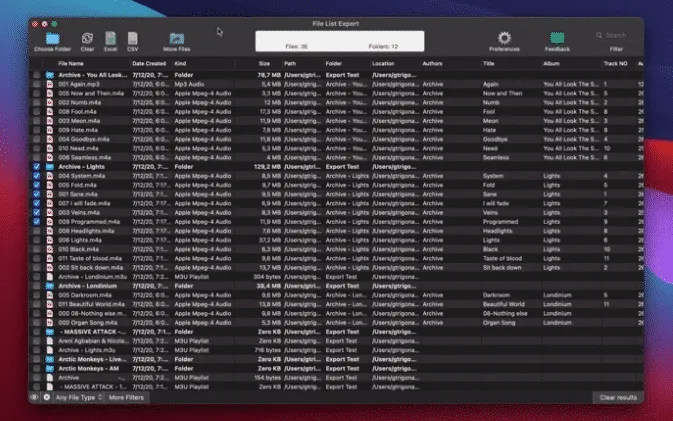The image size is (673, 421).
Task: Click inside the Search field
Action: [x=616, y=35]
